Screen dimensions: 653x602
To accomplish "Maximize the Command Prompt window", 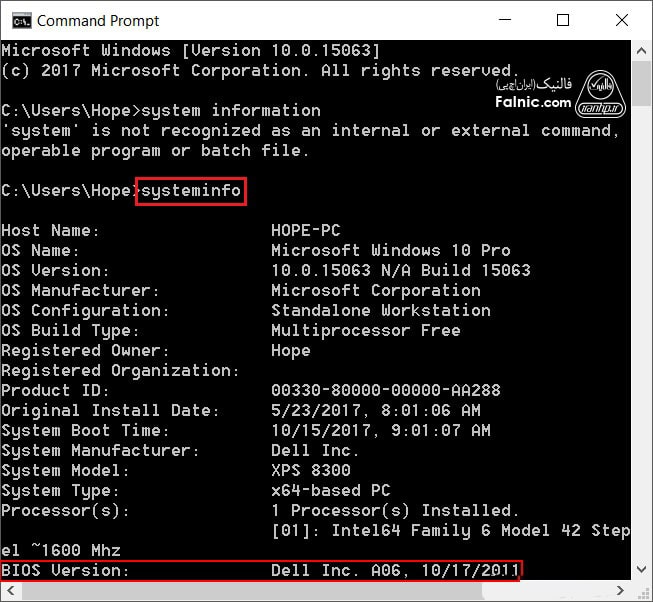I will 563,20.
